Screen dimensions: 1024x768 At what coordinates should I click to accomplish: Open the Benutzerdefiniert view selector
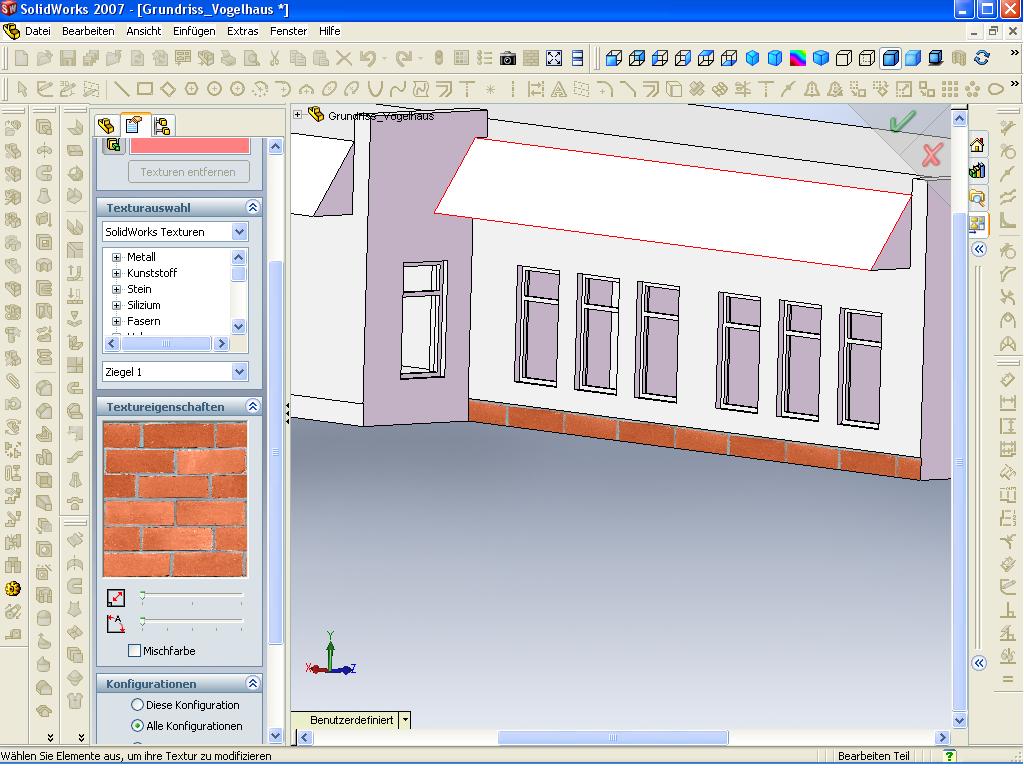(404, 720)
